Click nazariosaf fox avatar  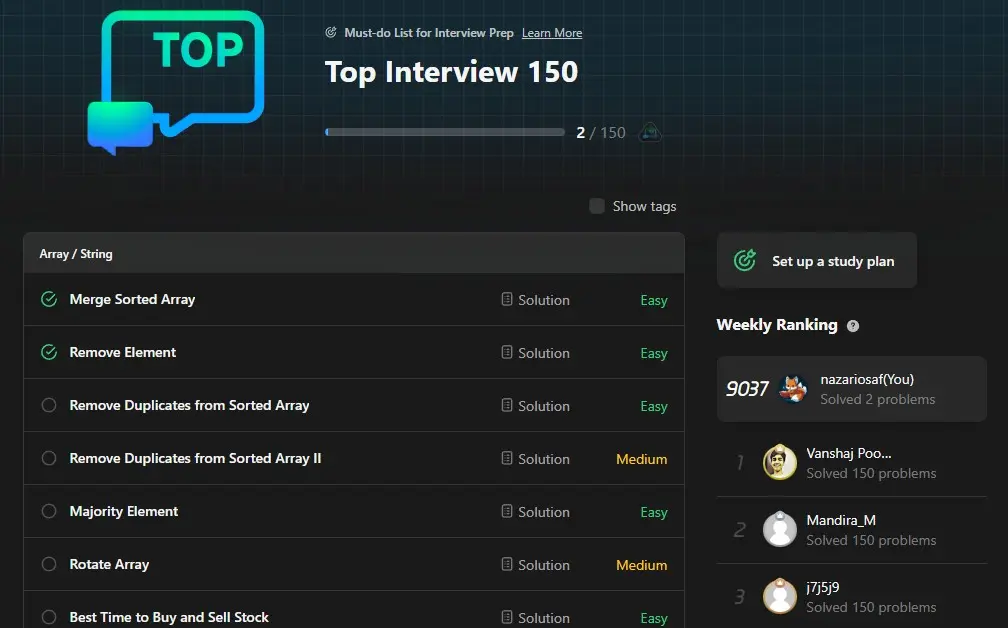793,389
